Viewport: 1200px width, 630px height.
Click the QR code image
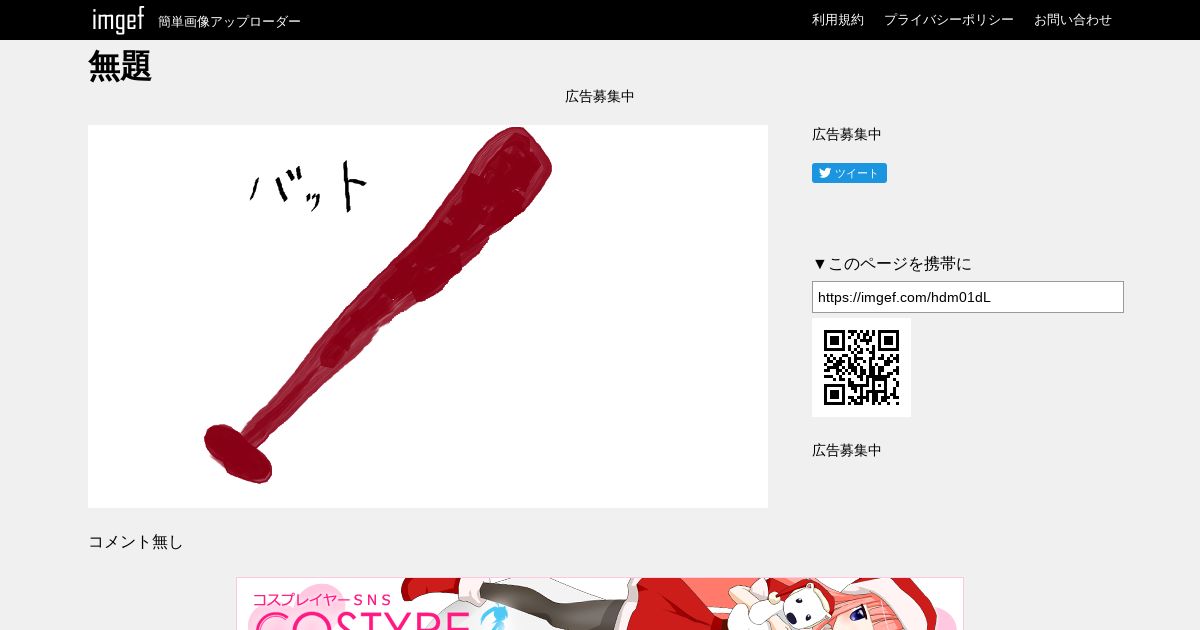(x=861, y=367)
